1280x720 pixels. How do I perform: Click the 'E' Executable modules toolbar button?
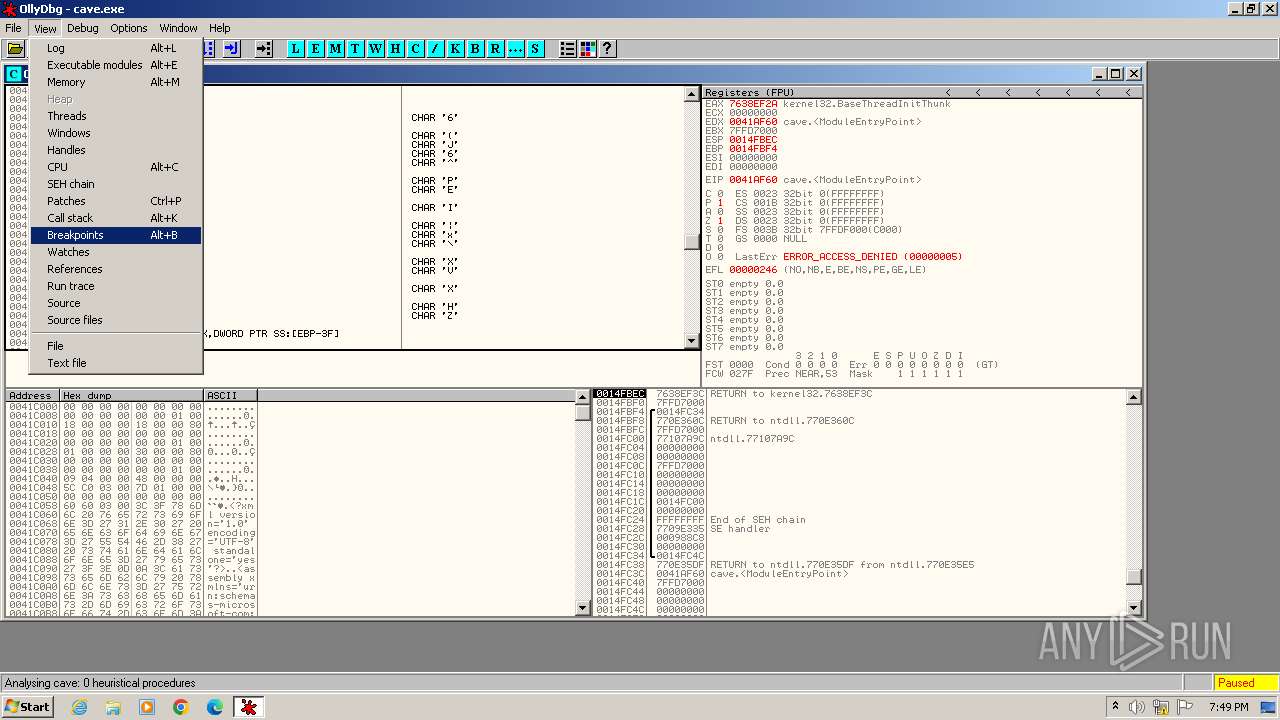coord(316,48)
